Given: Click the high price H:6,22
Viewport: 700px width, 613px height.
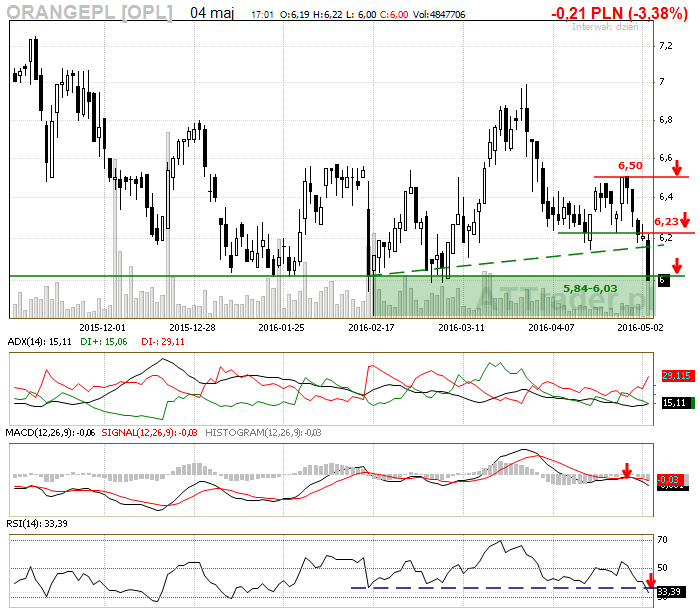Looking at the screenshot, I should (x=327, y=15).
